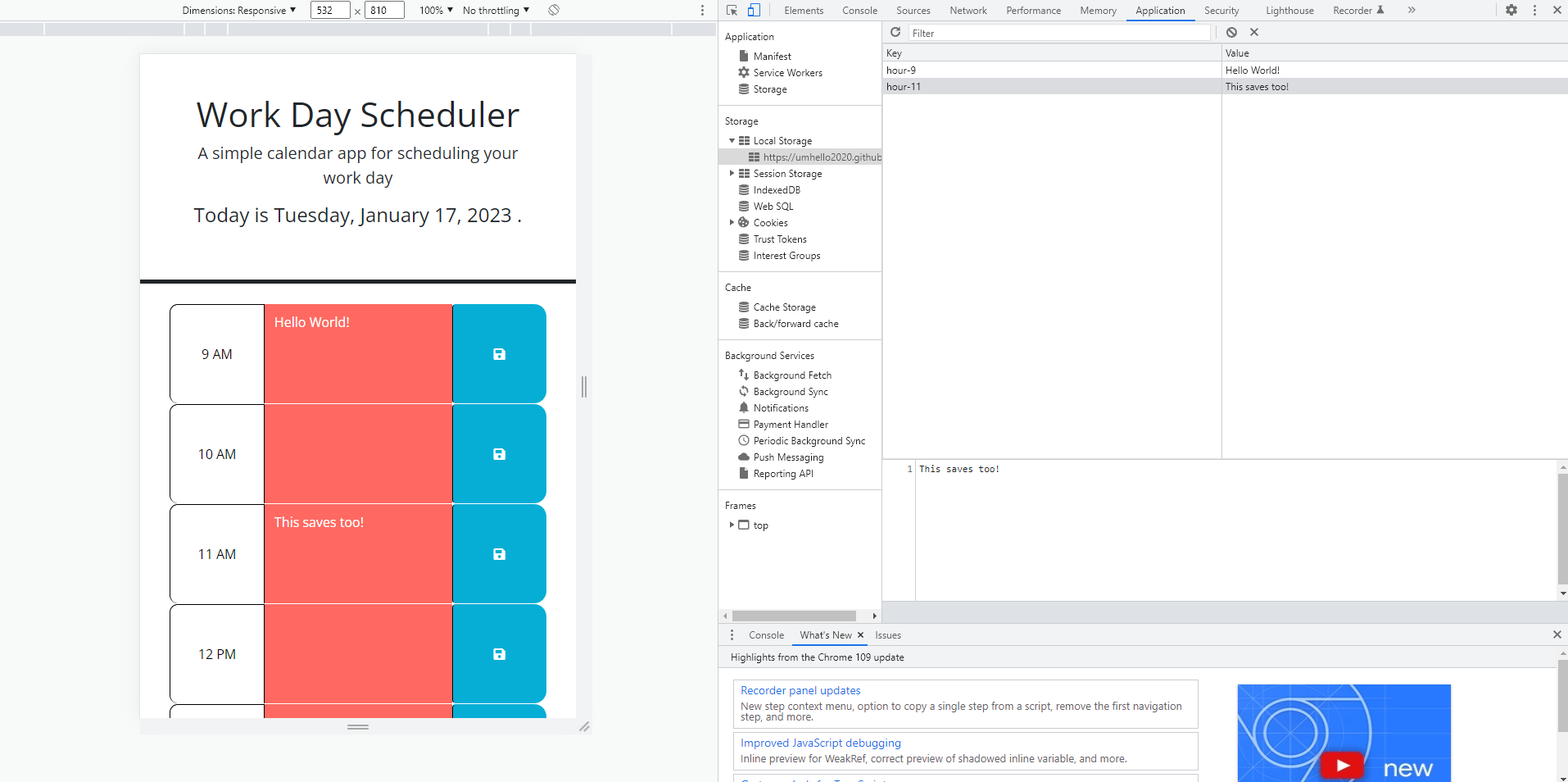1568x782 pixels.
Task: Play the What's New YouTube thumbnail
Action: tap(1342, 766)
